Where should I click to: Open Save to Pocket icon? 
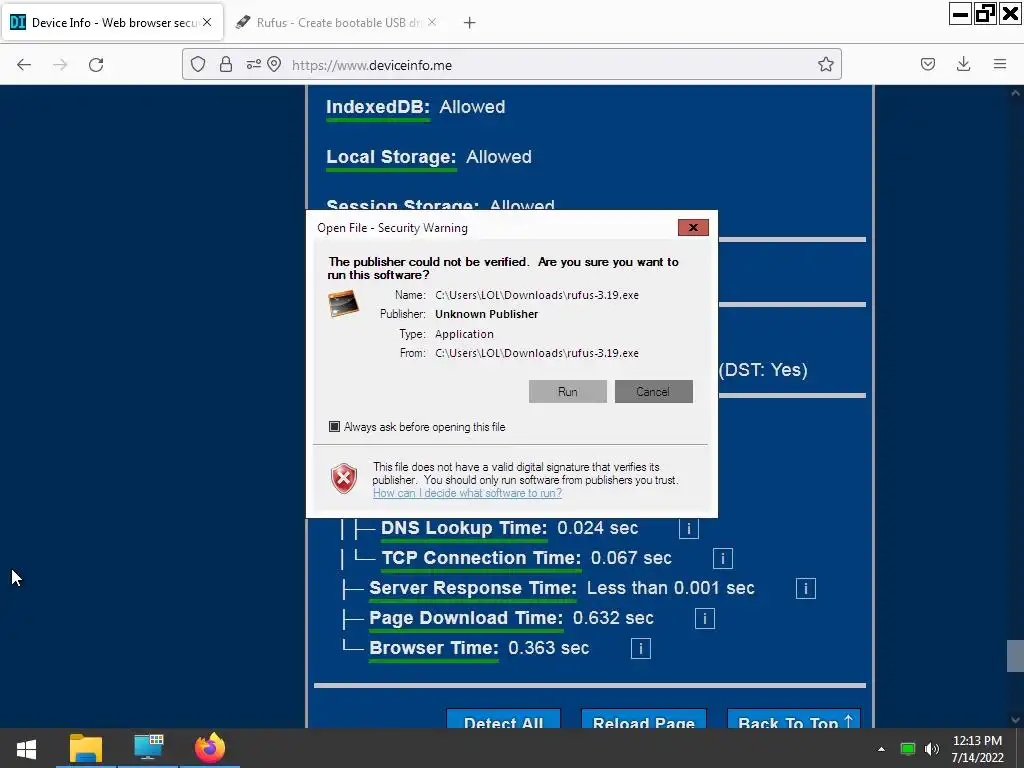(927, 64)
